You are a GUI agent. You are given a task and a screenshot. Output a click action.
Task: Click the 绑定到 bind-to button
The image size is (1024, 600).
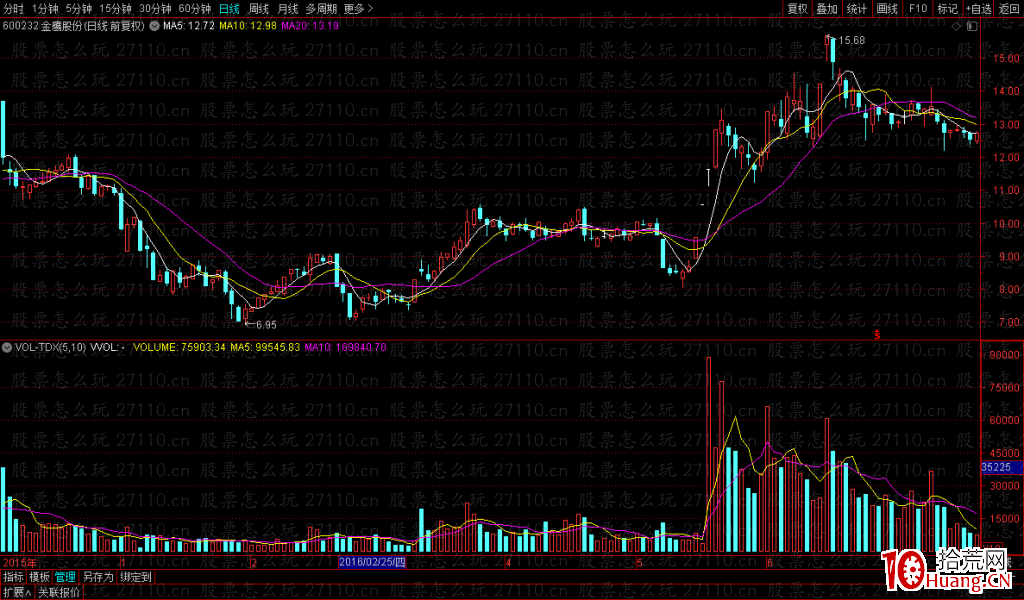[x=136, y=577]
